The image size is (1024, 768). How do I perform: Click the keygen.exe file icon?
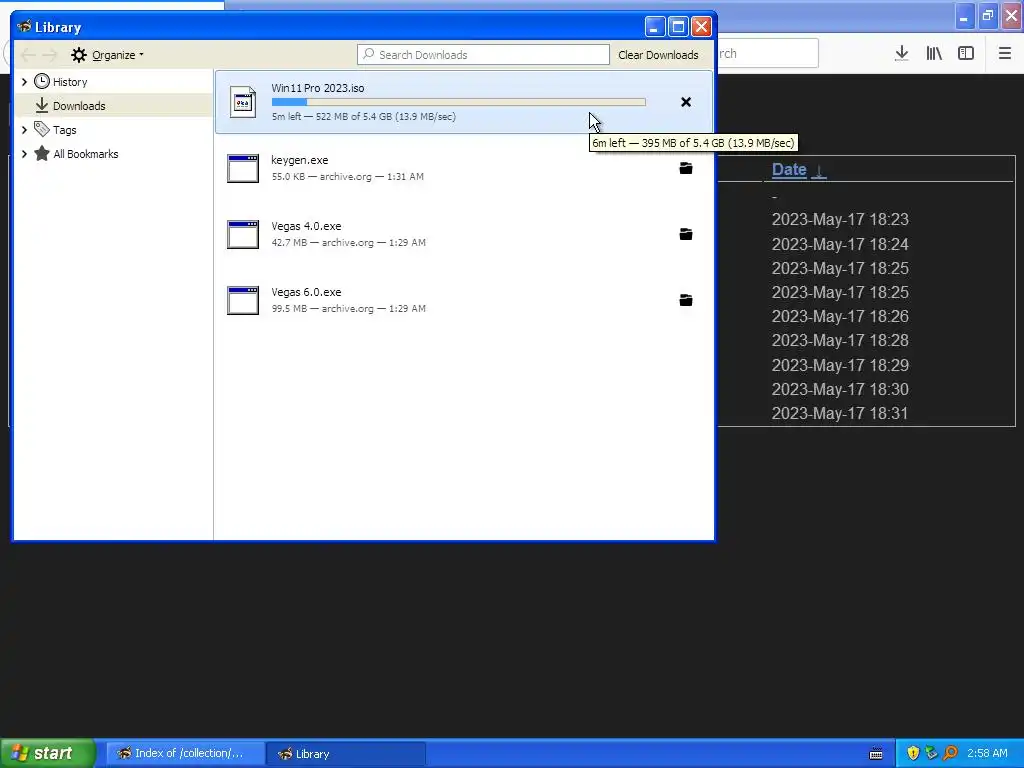pos(243,168)
